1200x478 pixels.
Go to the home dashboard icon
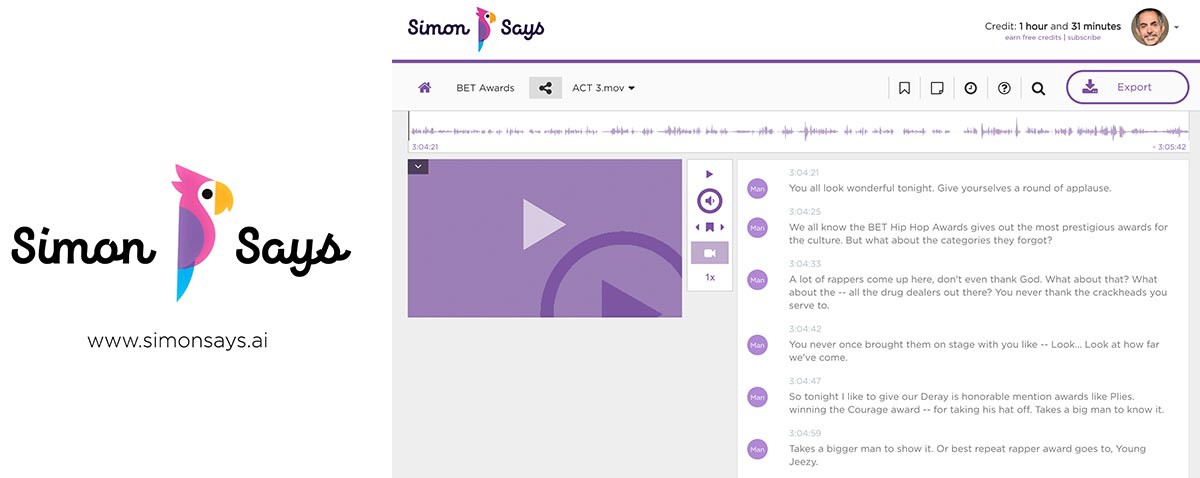click(x=425, y=88)
